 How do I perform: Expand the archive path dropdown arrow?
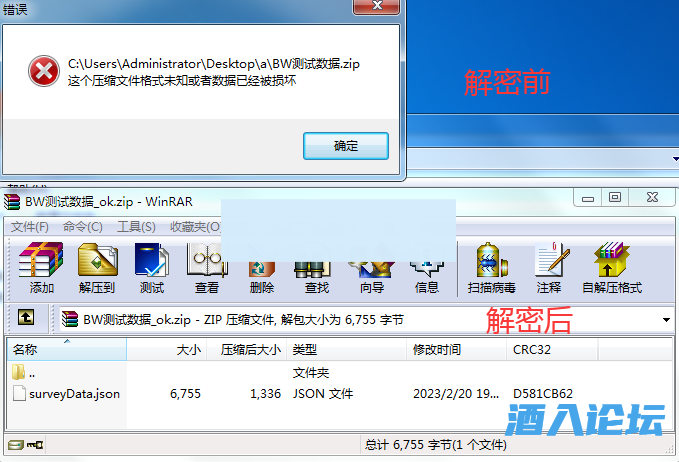(x=666, y=320)
